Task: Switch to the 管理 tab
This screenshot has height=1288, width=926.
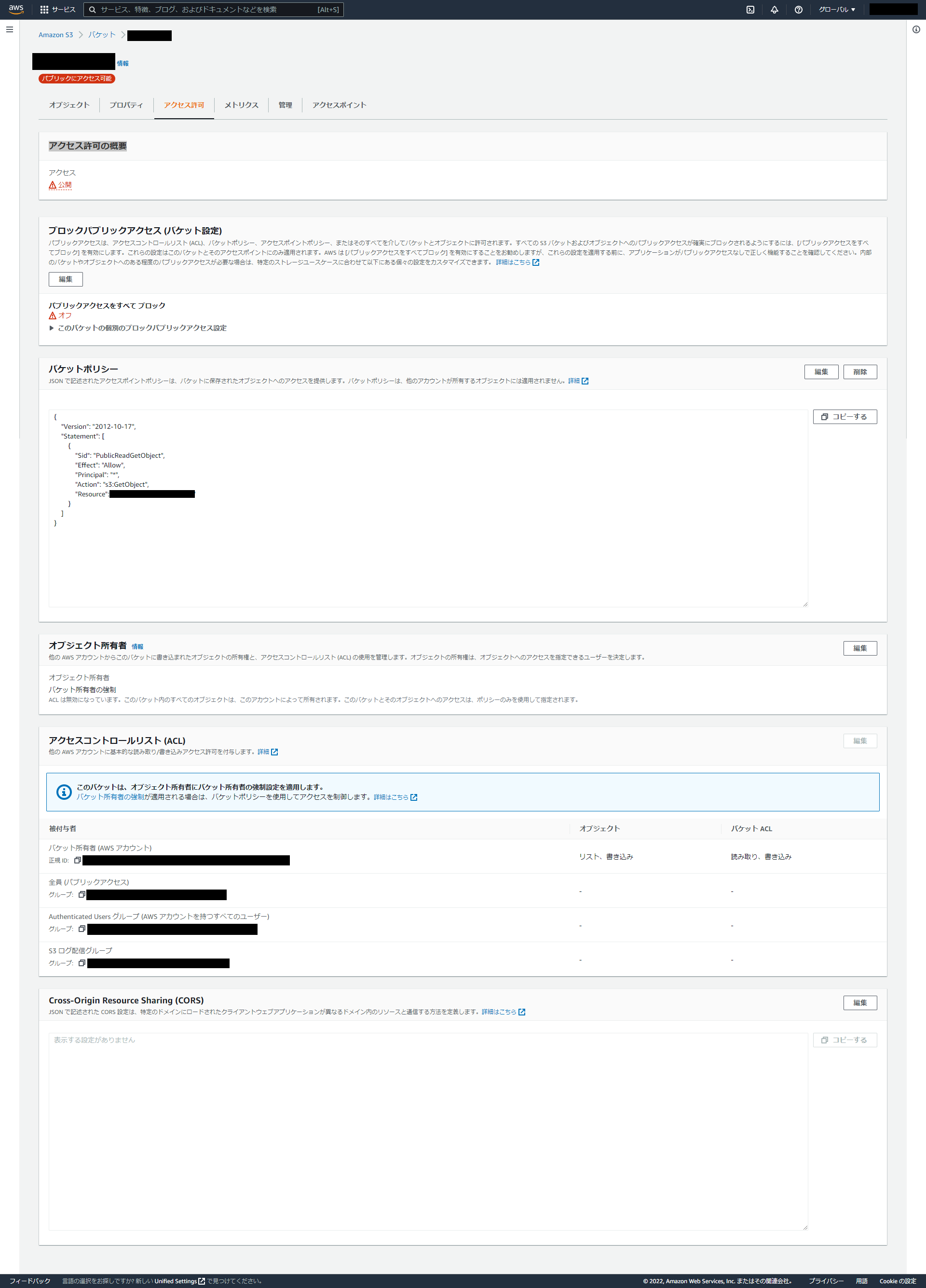Action: (285, 105)
